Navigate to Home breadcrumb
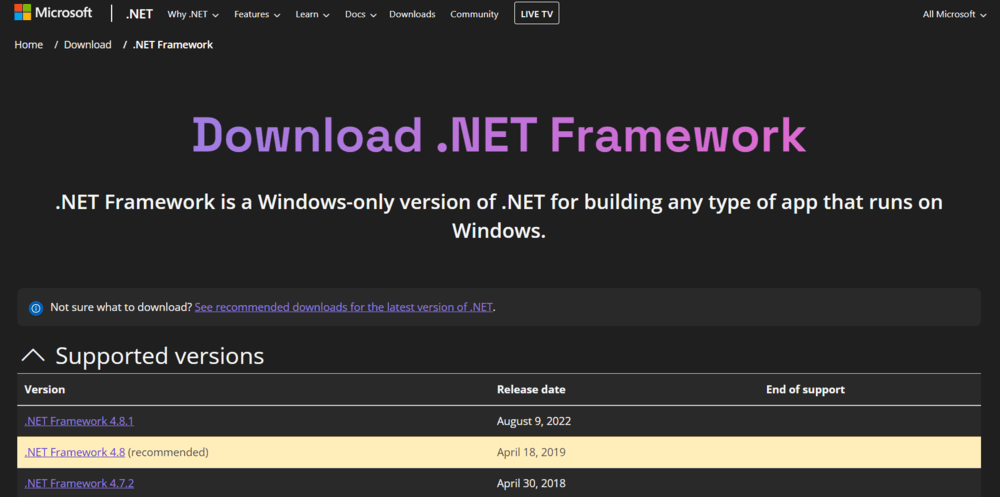The image size is (1000, 497). tap(29, 45)
